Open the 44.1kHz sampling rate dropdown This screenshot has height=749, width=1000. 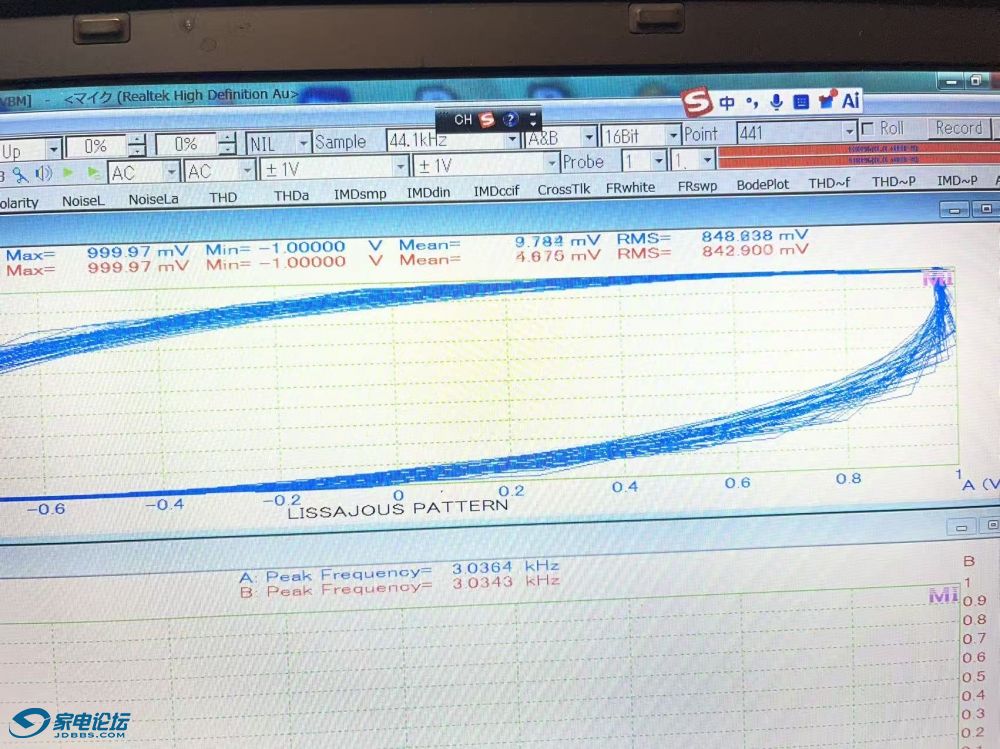click(x=512, y=138)
